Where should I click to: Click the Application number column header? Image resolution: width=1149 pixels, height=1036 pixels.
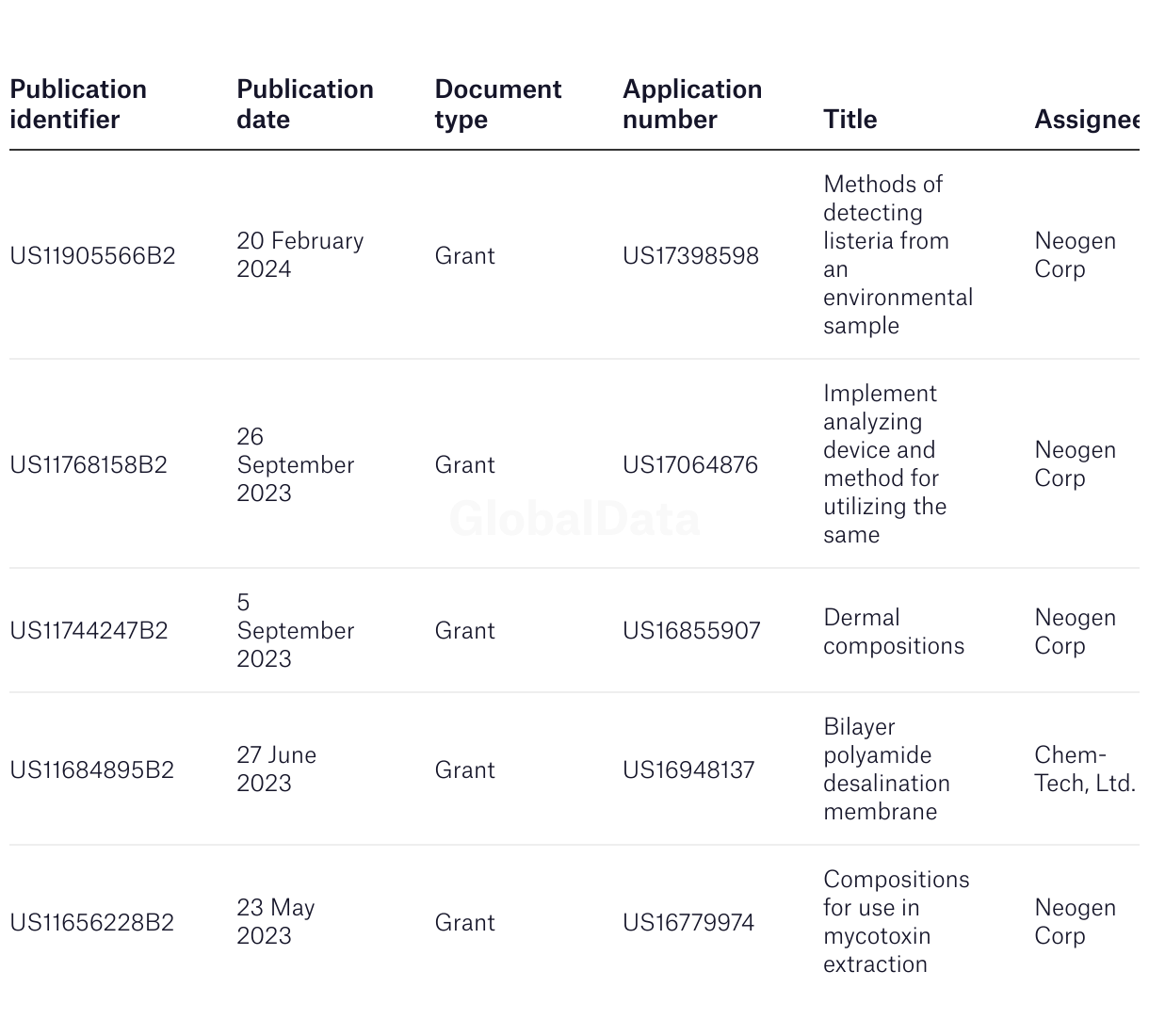coord(691,105)
